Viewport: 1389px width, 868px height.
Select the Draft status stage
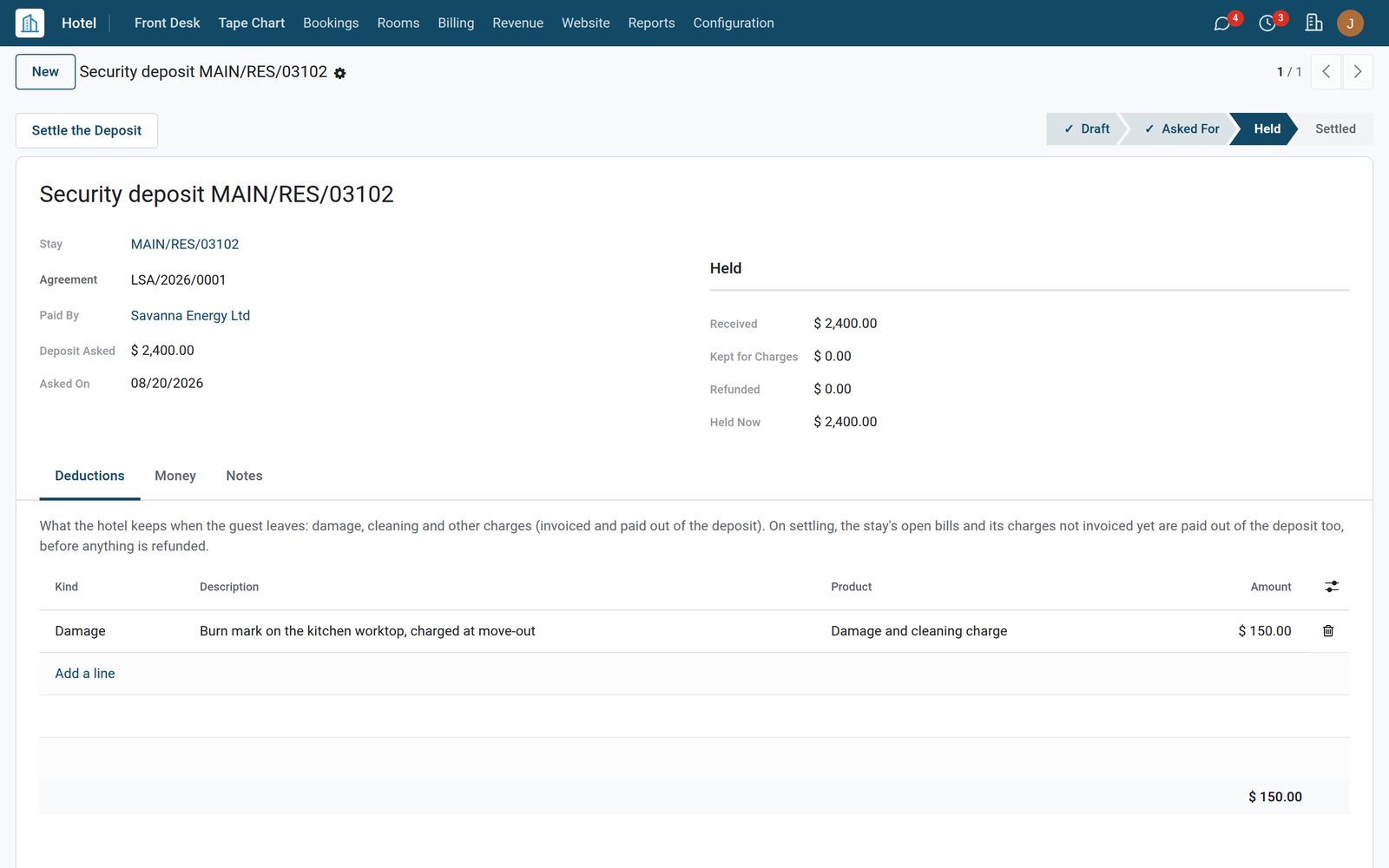click(x=1085, y=128)
